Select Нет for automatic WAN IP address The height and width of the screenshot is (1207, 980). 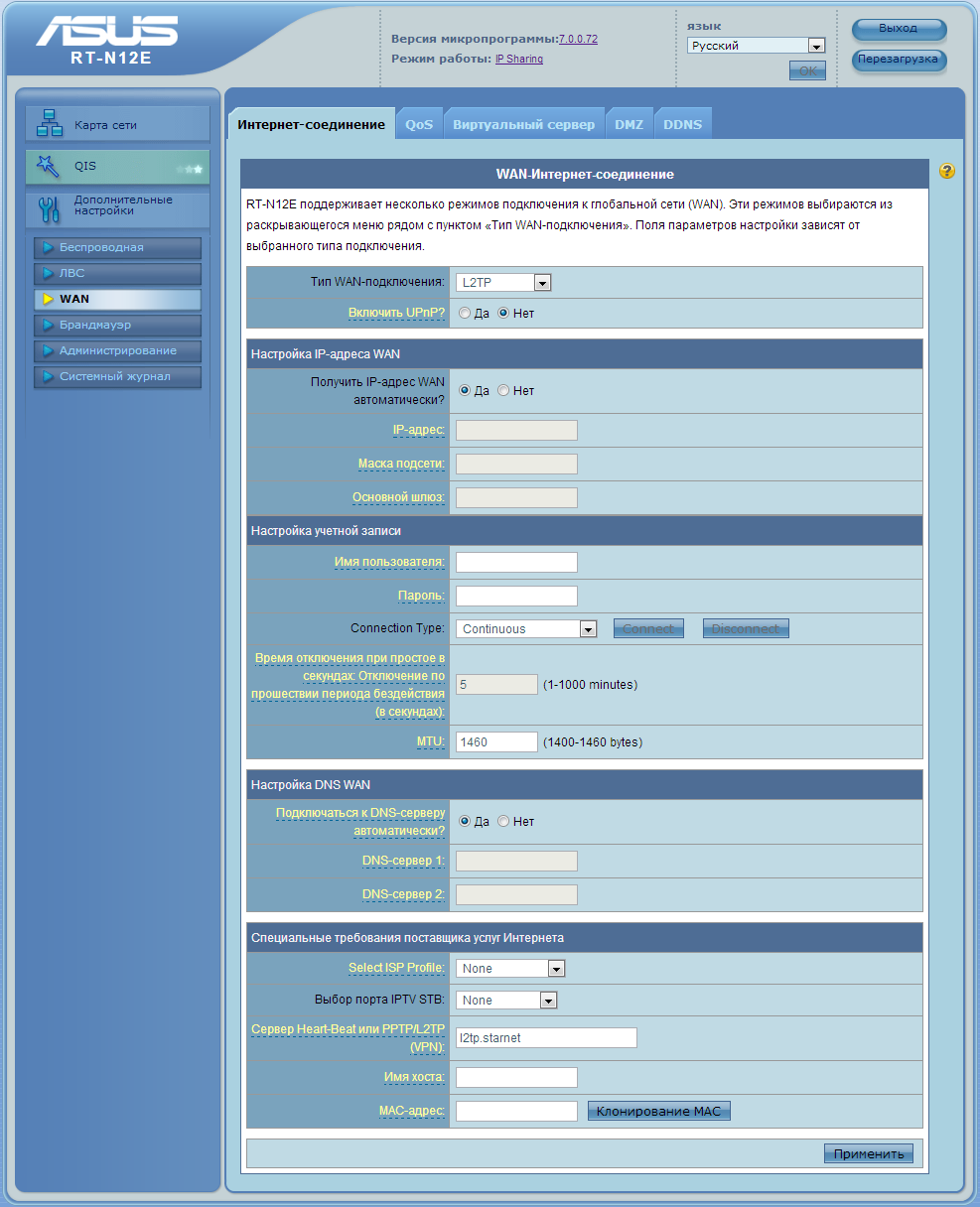point(503,391)
